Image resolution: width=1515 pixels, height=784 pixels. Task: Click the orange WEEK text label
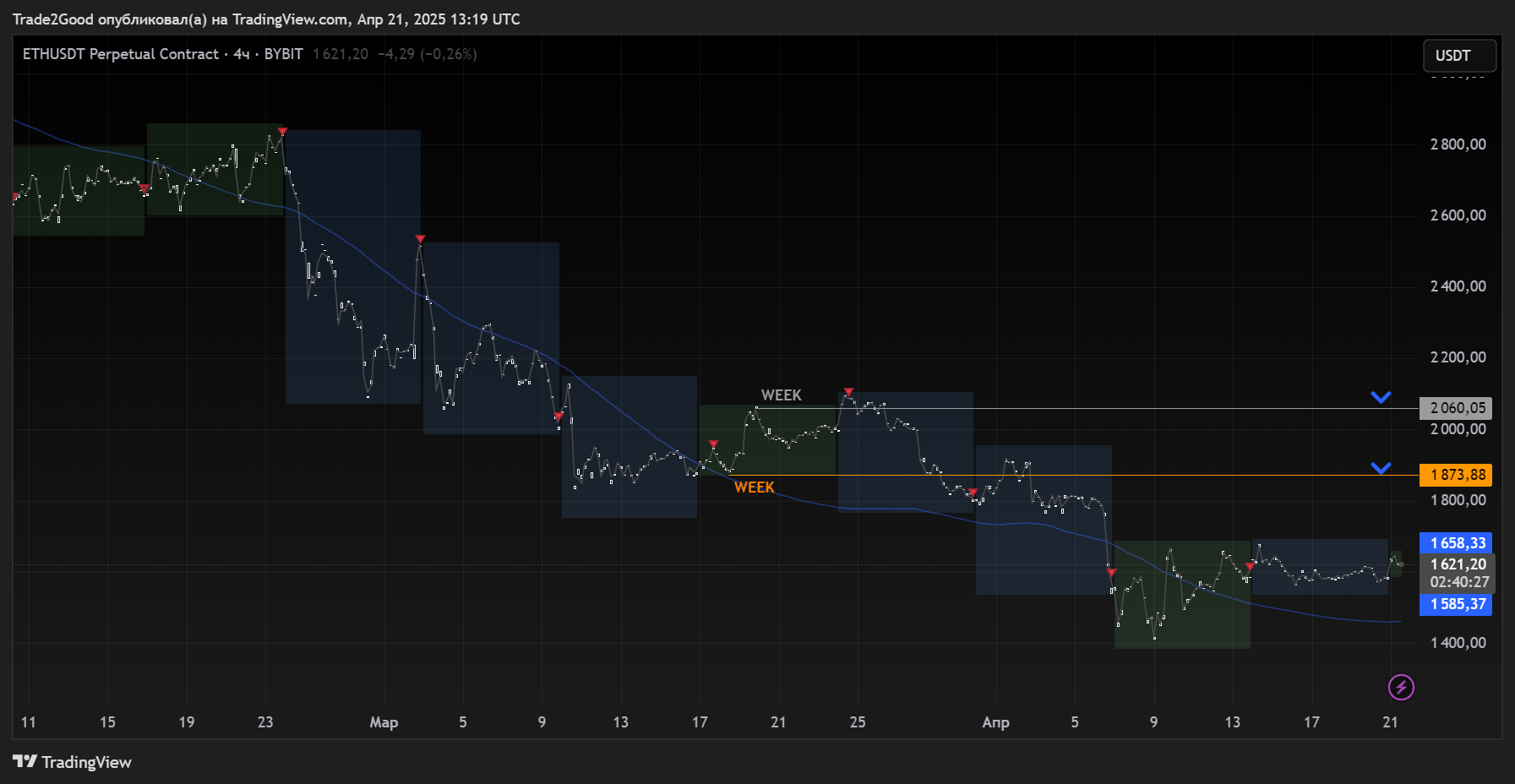pos(754,487)
